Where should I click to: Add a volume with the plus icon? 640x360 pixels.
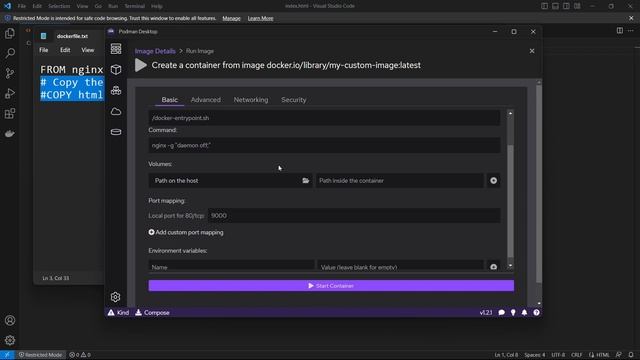(493, 180)
